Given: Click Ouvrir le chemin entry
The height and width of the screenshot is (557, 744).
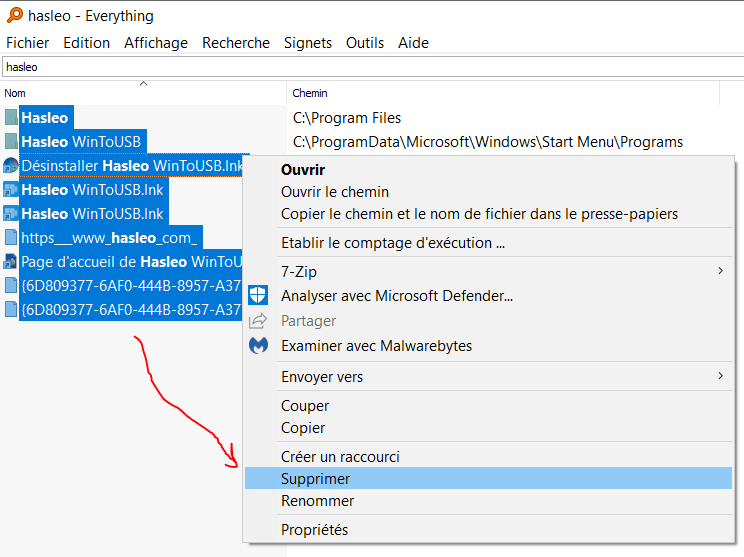Looking at the screenshot, I should [335, 192].
